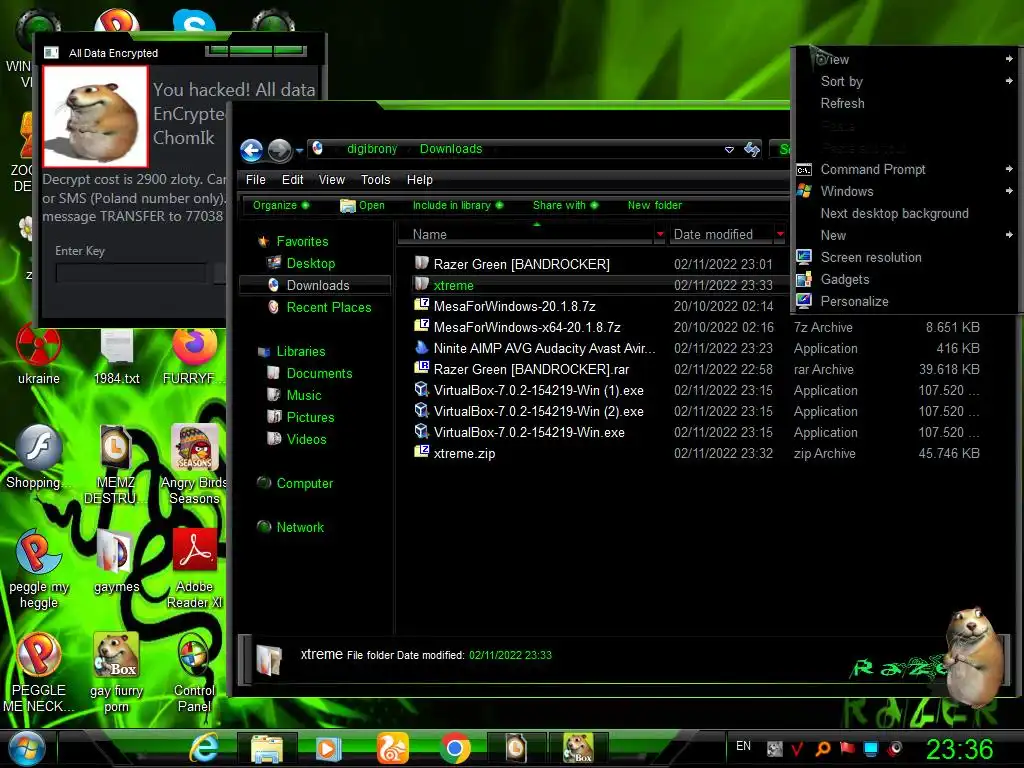1024x768 pixels.
Task: Select Computer in navigation pane
Action: point(304,483)
